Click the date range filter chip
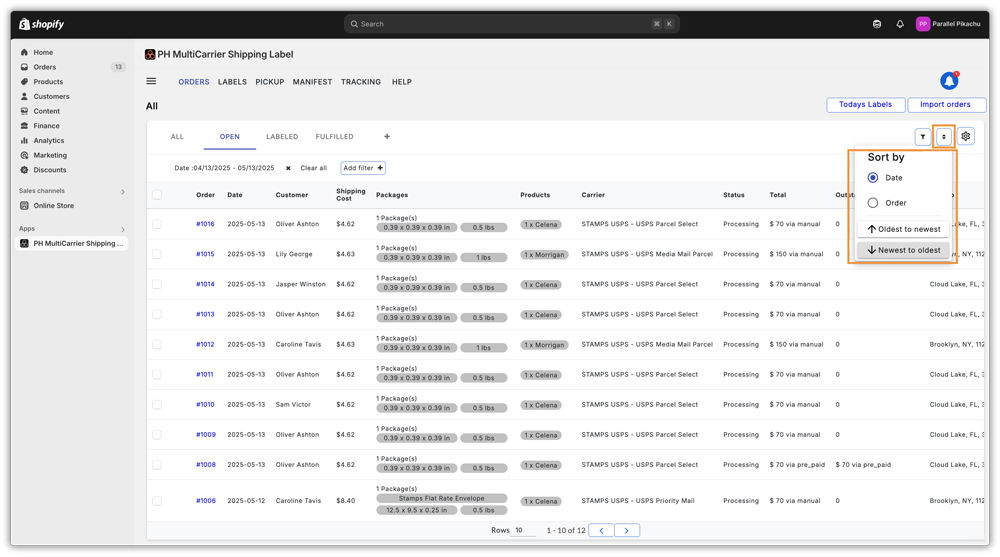 (x=224, y=168)
